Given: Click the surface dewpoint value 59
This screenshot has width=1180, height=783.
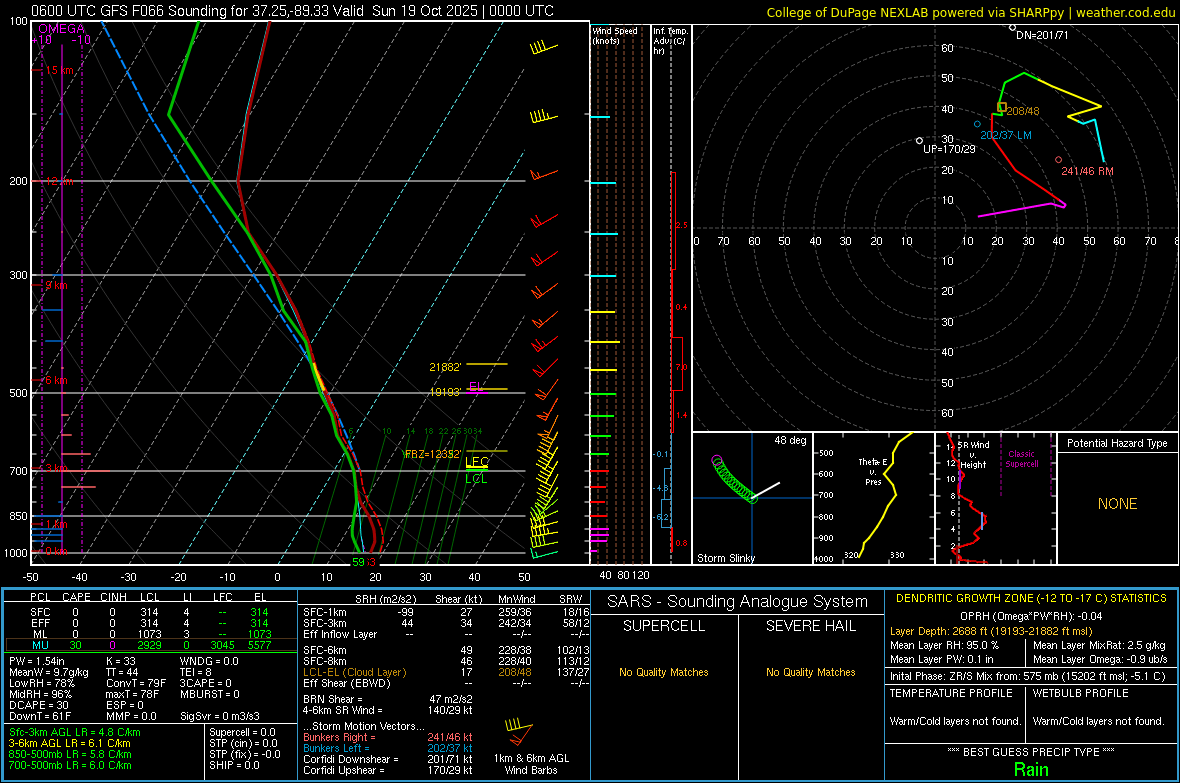Looking at the screenshot, I should [x=358, y=562].
